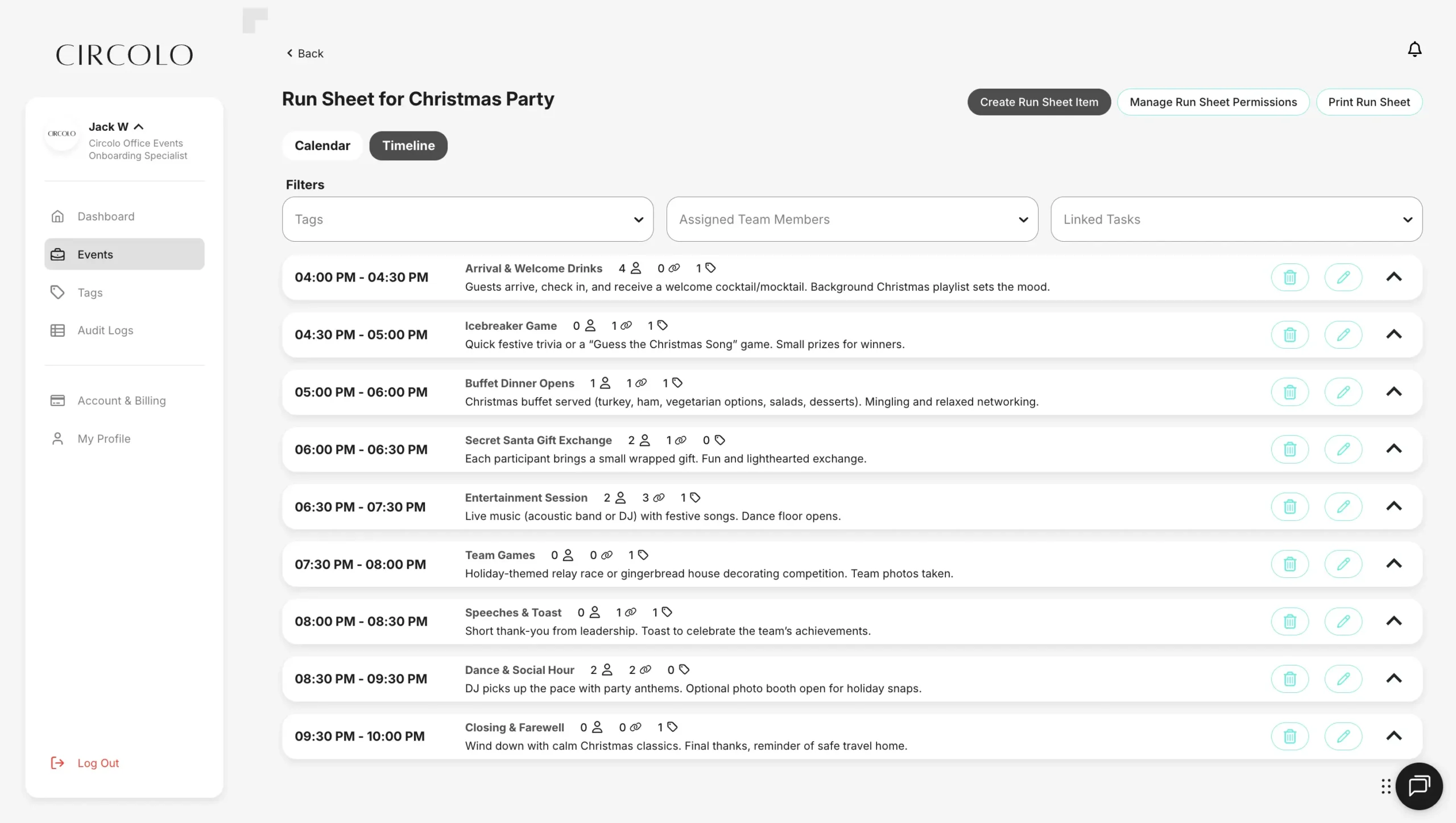Collapse the Buffet Dinner Opens row
Viewport: 1456px width, 823px height.
pos(1393,392)
